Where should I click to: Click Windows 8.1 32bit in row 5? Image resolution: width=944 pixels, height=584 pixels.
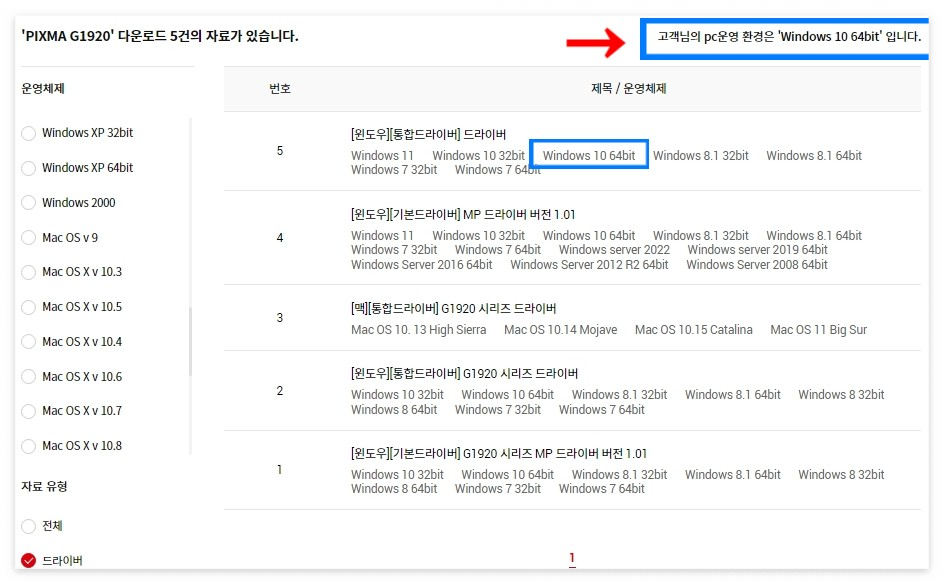point(701,155)
